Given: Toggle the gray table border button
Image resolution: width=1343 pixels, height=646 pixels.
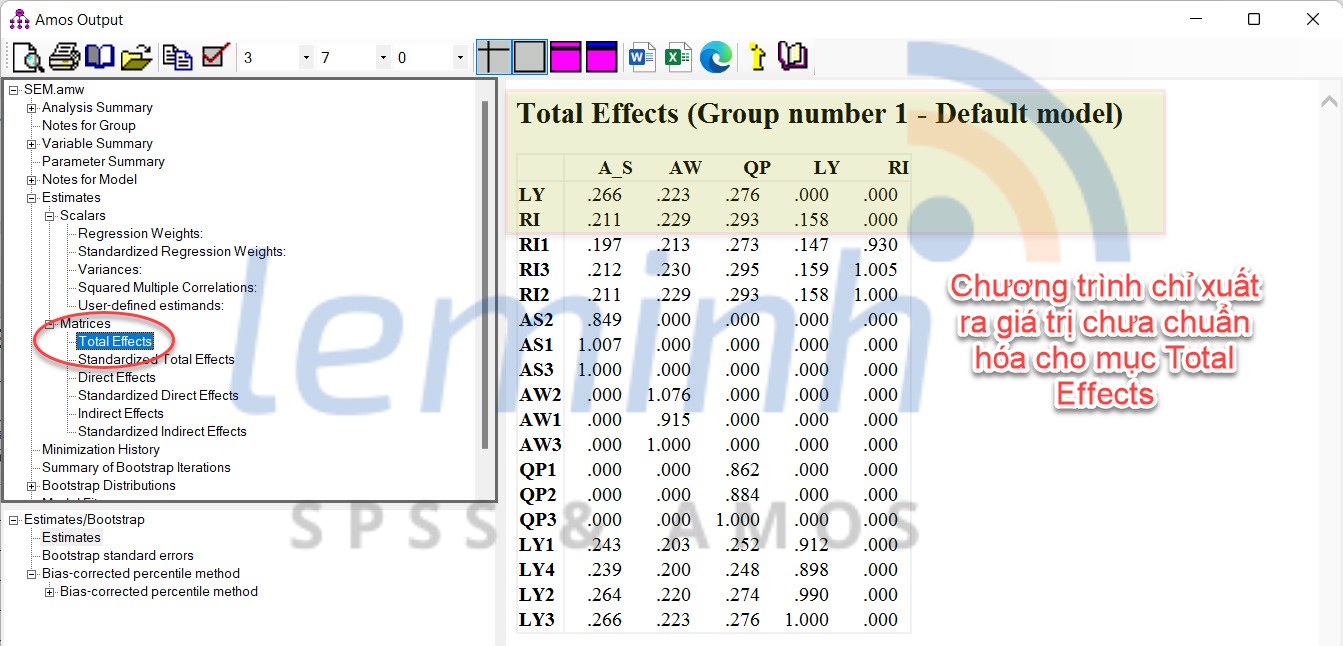Looking at the screenshot, I should [x=530, y=57].
